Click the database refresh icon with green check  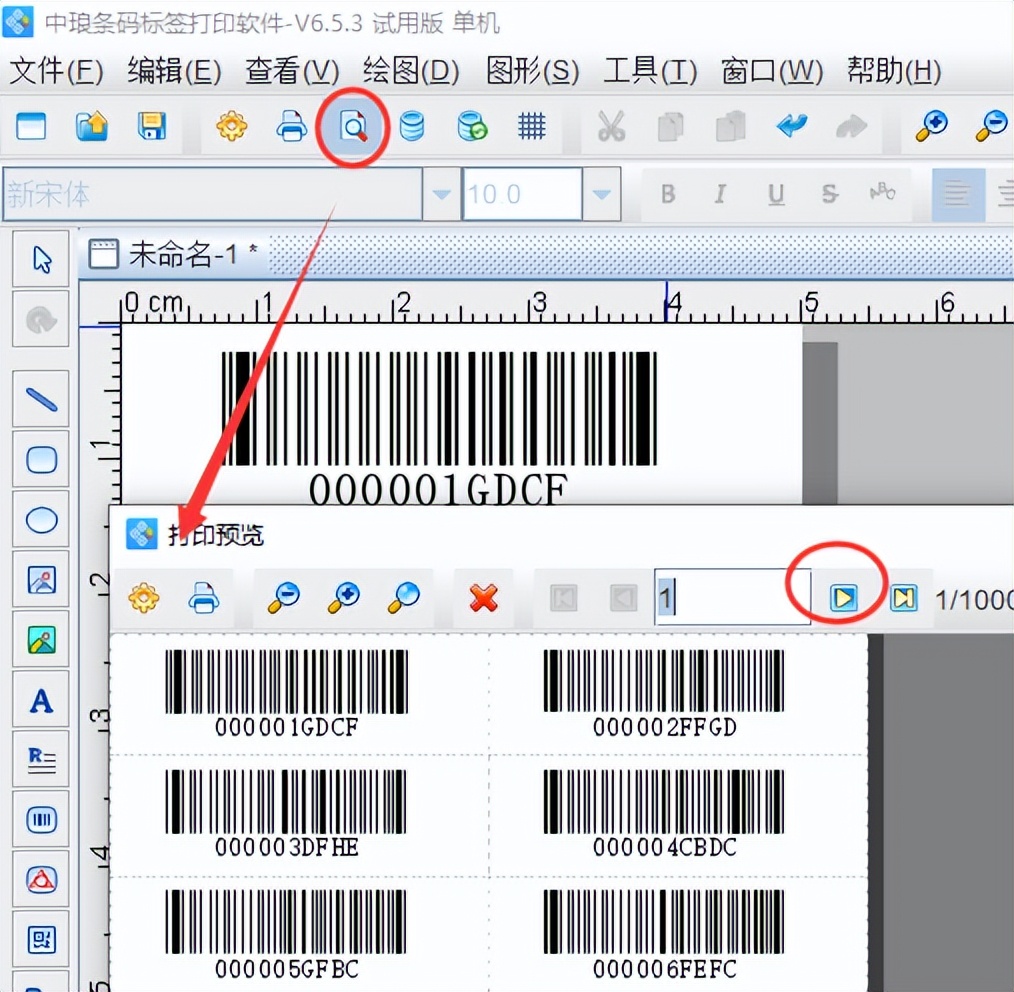[x=472, y=125]
